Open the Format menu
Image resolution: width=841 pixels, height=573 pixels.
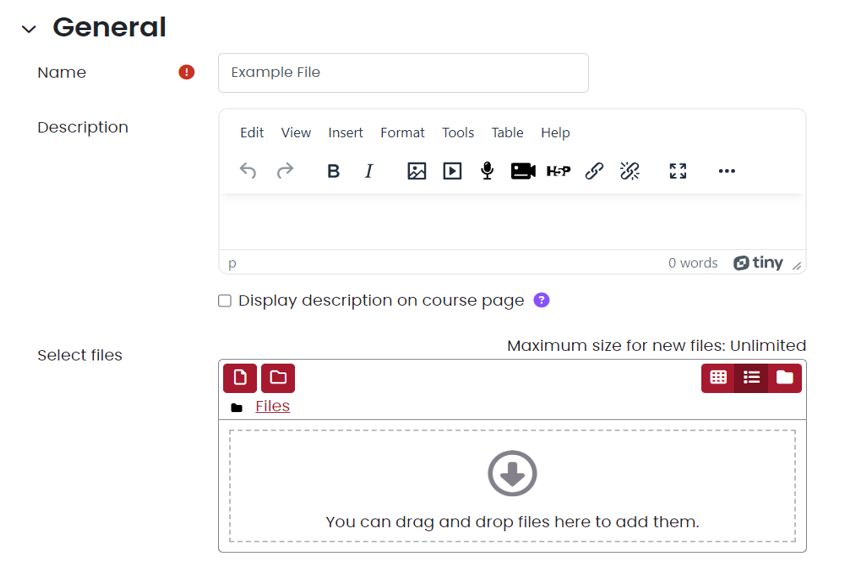point(402,133)
